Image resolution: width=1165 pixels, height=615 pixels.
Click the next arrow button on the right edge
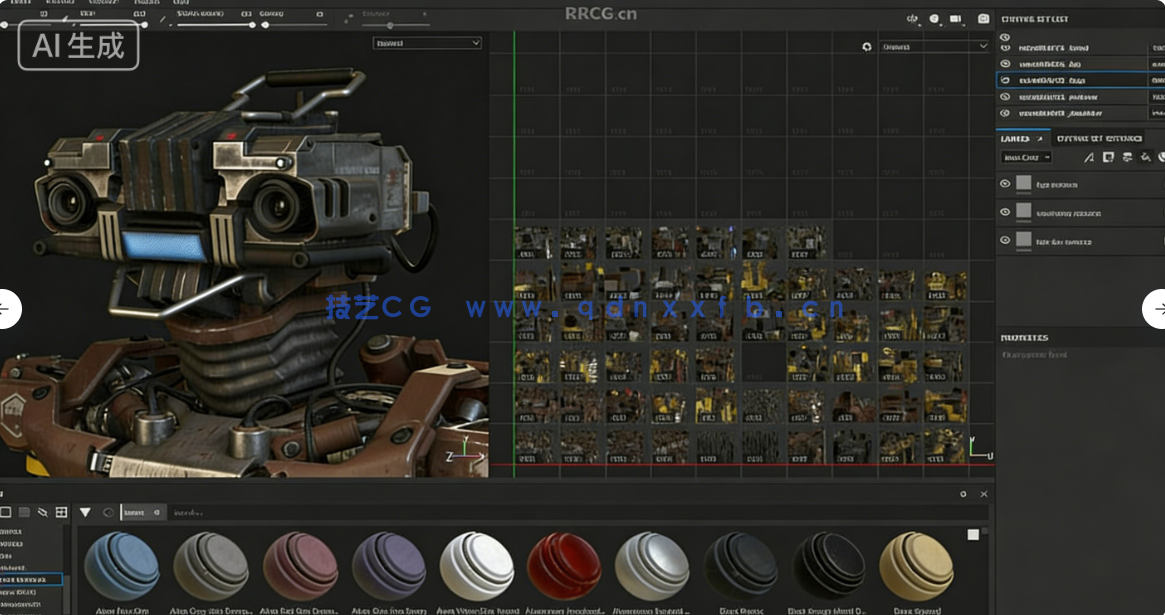(x=1158, y=309)
